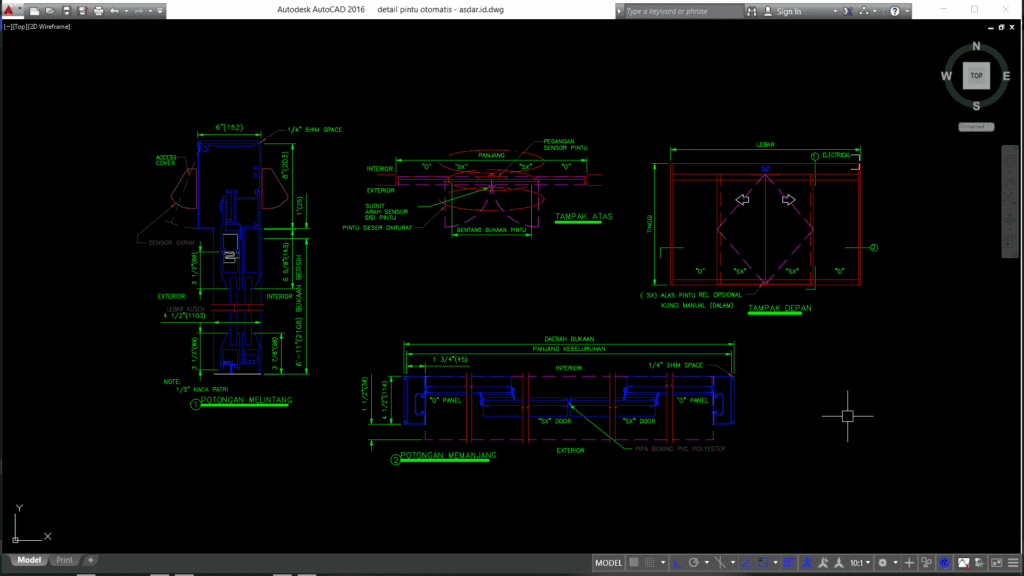Undo the last action via Undo icon
Image resolution: width=1024 pixels, height=576 pixels.
[114, 10]
